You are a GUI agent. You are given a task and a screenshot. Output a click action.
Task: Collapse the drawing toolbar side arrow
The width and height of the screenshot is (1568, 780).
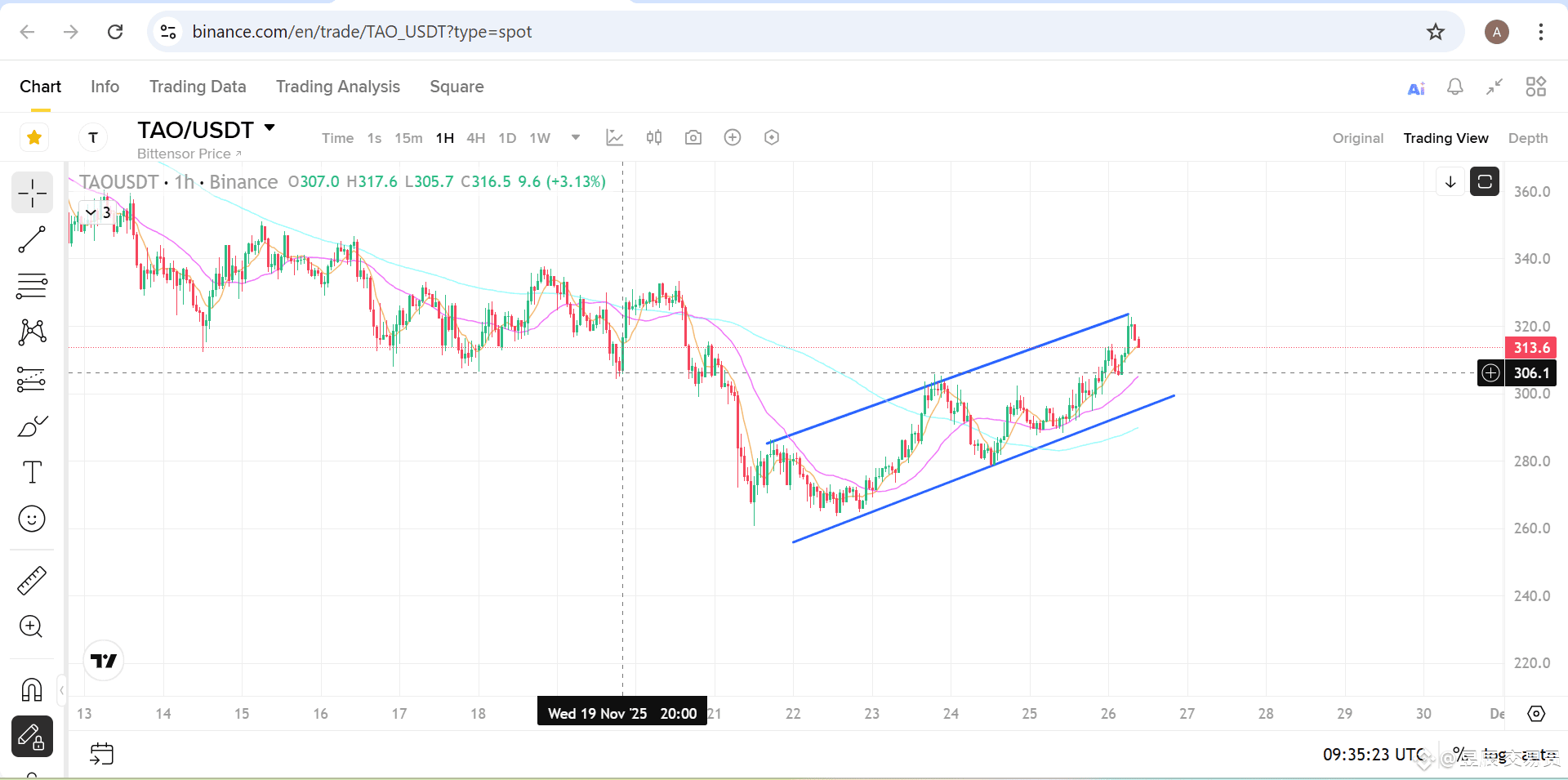click(61, 691)
